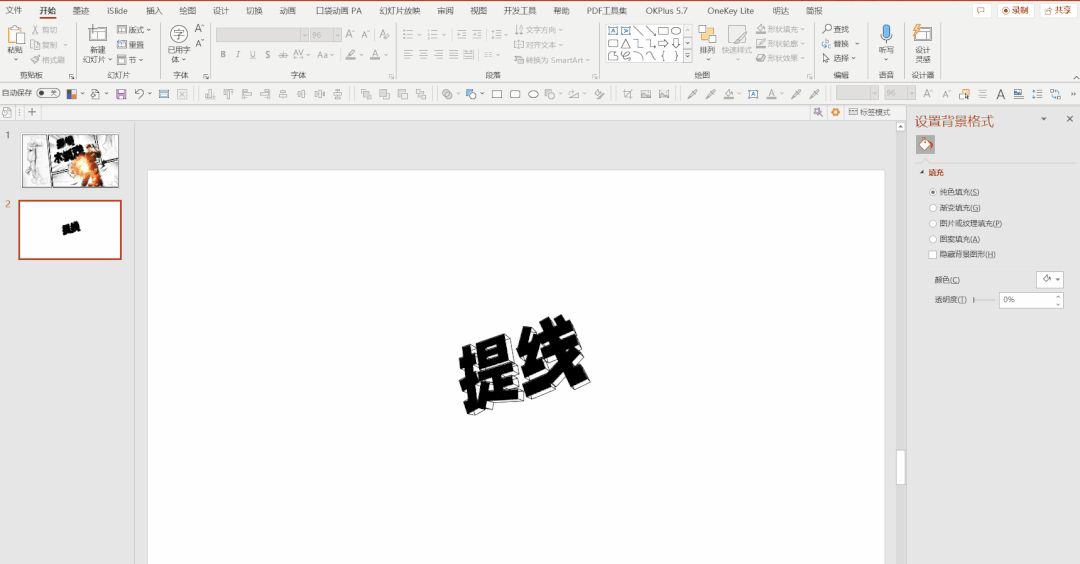Click the add new tab plus button
The height and width of the screenshot is (564, 1080).
(x=32, y=112)
